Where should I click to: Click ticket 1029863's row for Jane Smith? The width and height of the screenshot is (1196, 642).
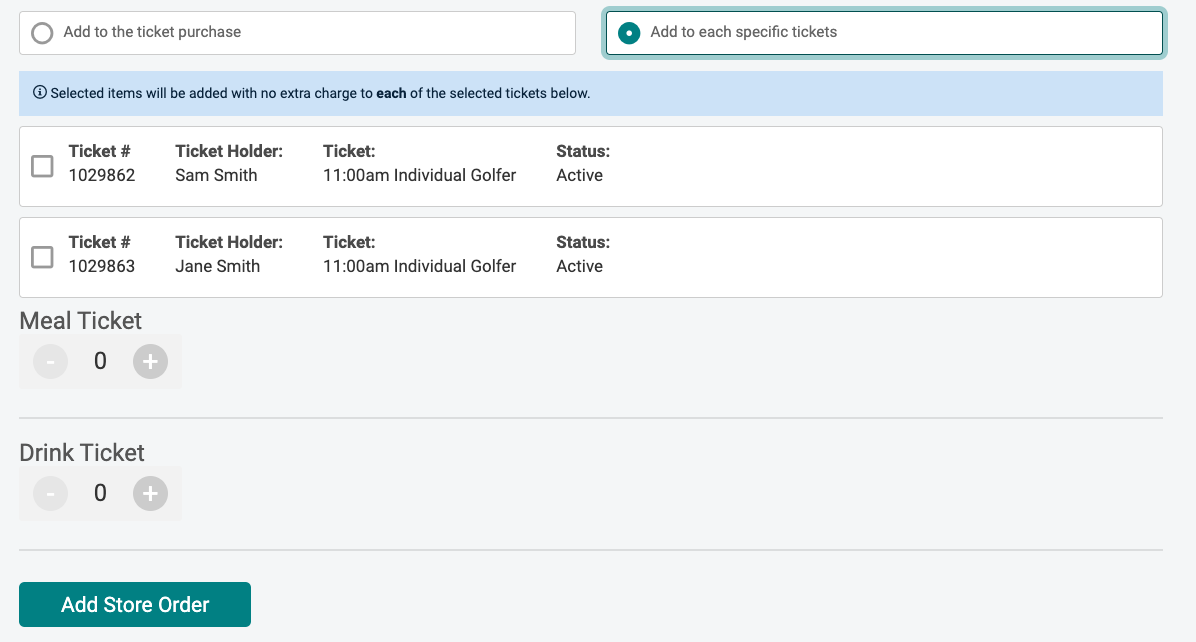click(590, 257)
